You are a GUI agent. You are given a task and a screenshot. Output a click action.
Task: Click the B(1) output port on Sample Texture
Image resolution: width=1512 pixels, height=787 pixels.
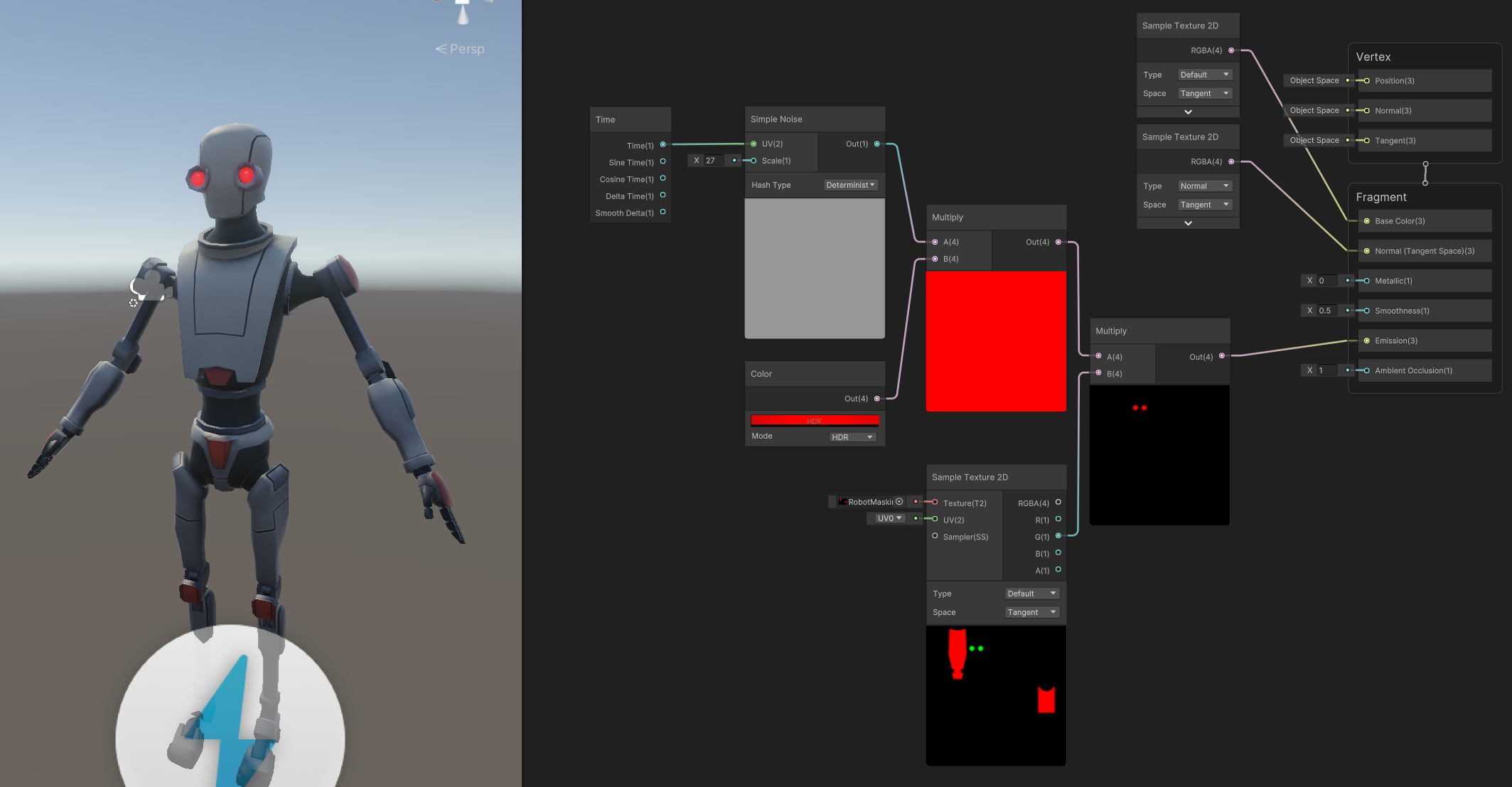(1058, 552)
